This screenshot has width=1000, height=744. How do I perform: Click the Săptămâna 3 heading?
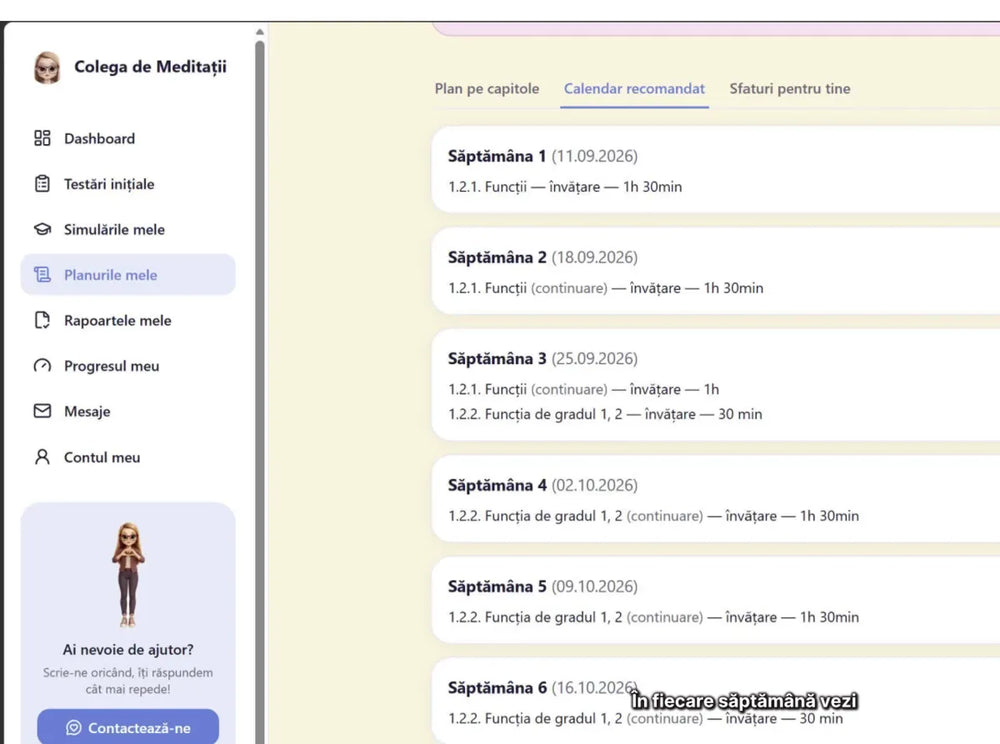(497, 359)
